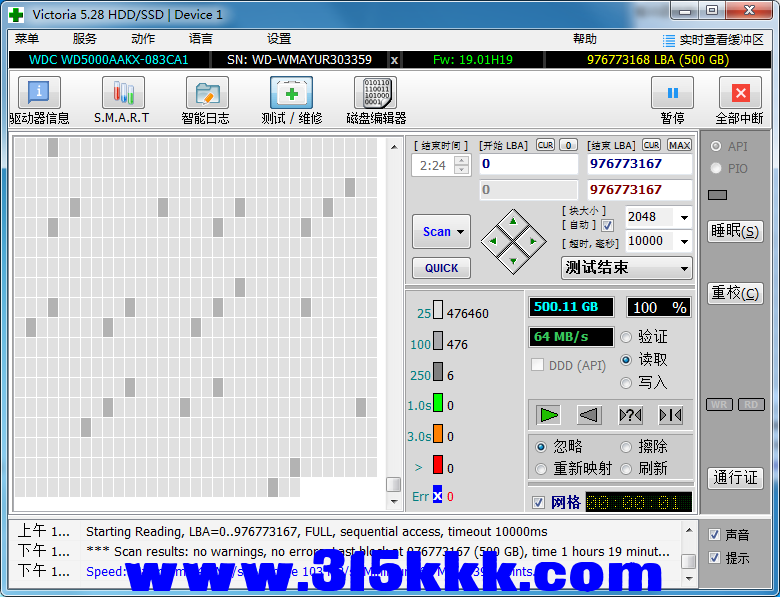
Task: Click the up arrow of navigation diamond
Action: tap(513, 221)
